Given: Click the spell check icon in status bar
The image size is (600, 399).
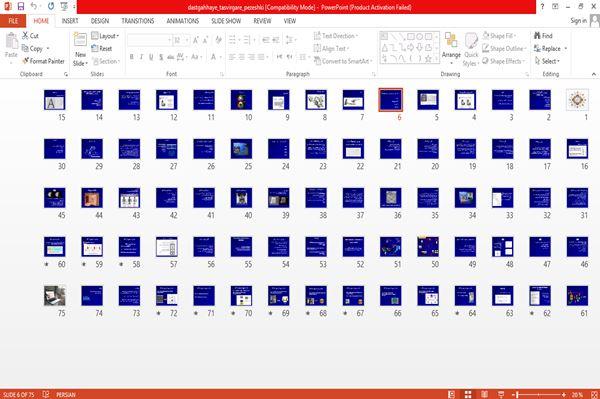Looking at the screenshot, I should pos(46,394).
